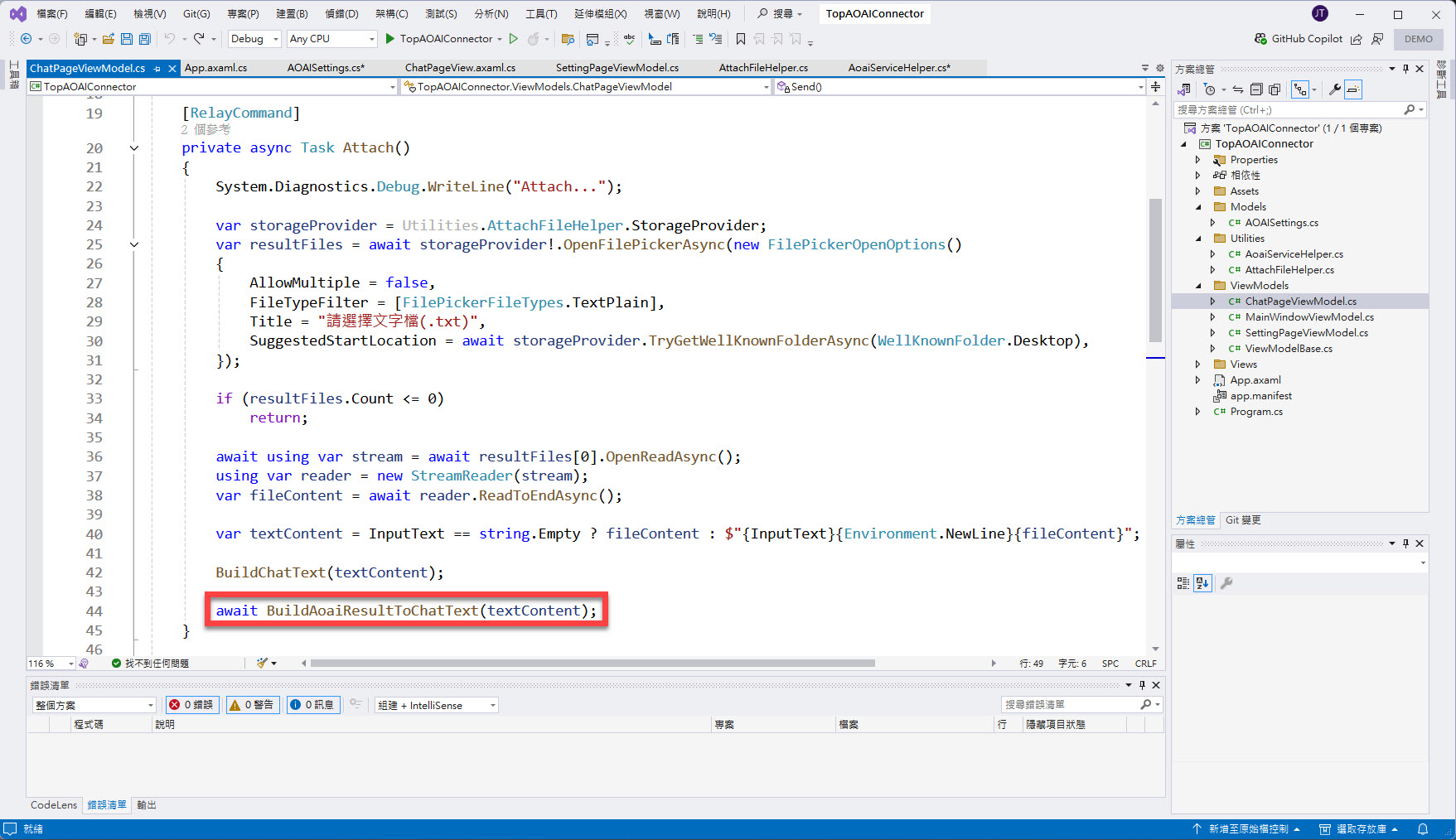
Task: Switch Solution Explorer views icon
Action: pos(1185,89)
